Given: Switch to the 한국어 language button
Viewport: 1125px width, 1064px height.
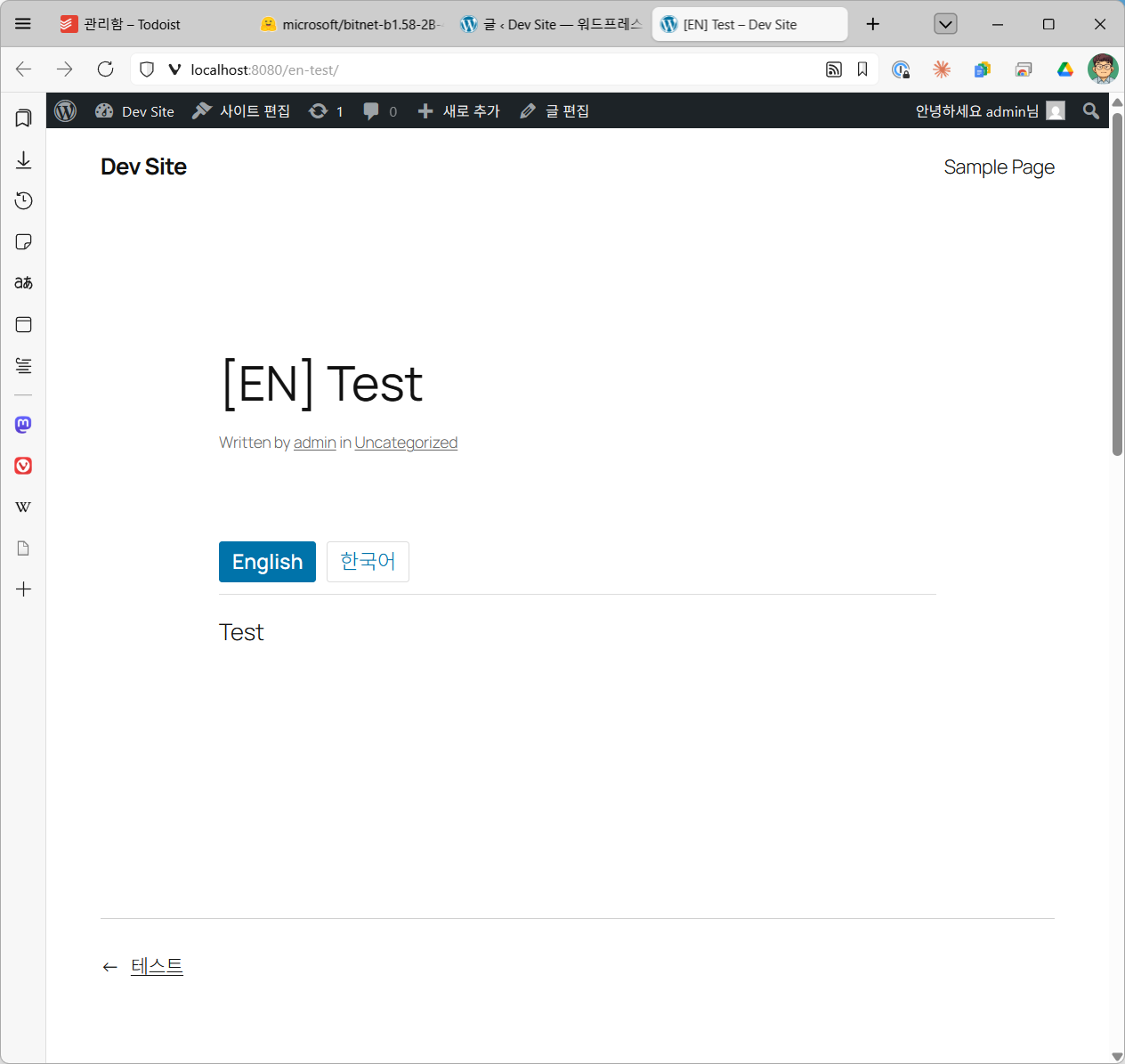Looking at the screenshot, I should [368, 562].
